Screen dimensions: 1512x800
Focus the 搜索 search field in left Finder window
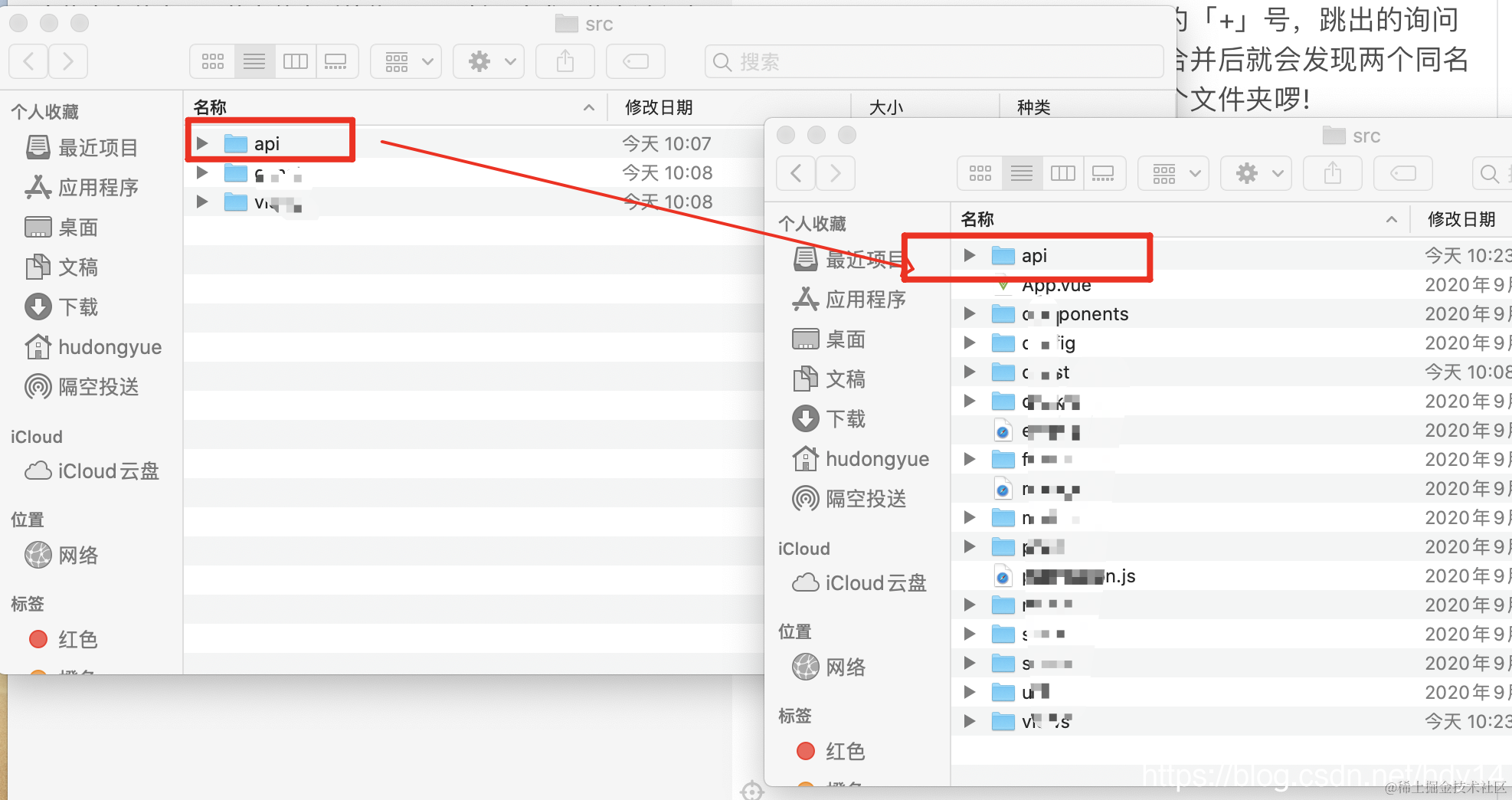click(934, 61)
